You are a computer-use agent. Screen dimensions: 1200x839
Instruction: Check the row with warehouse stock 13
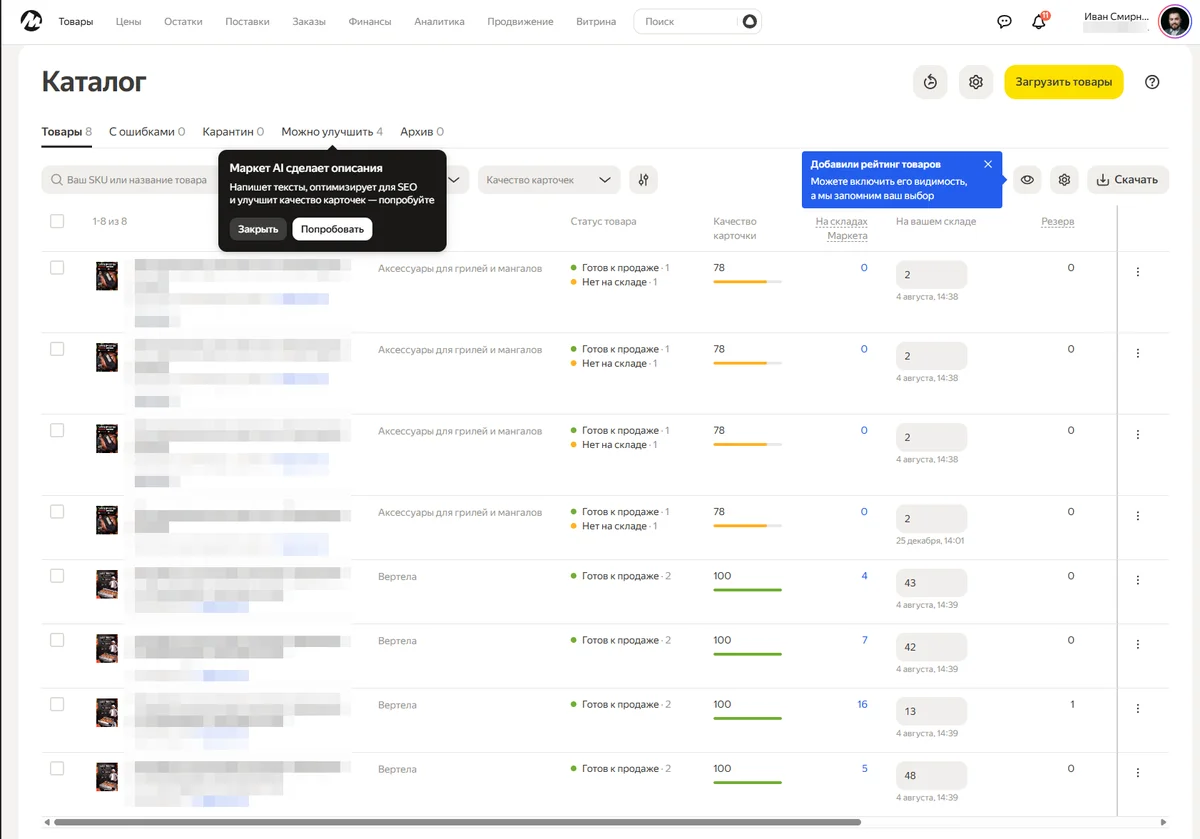pyautogui.click(x=57, y=704)
